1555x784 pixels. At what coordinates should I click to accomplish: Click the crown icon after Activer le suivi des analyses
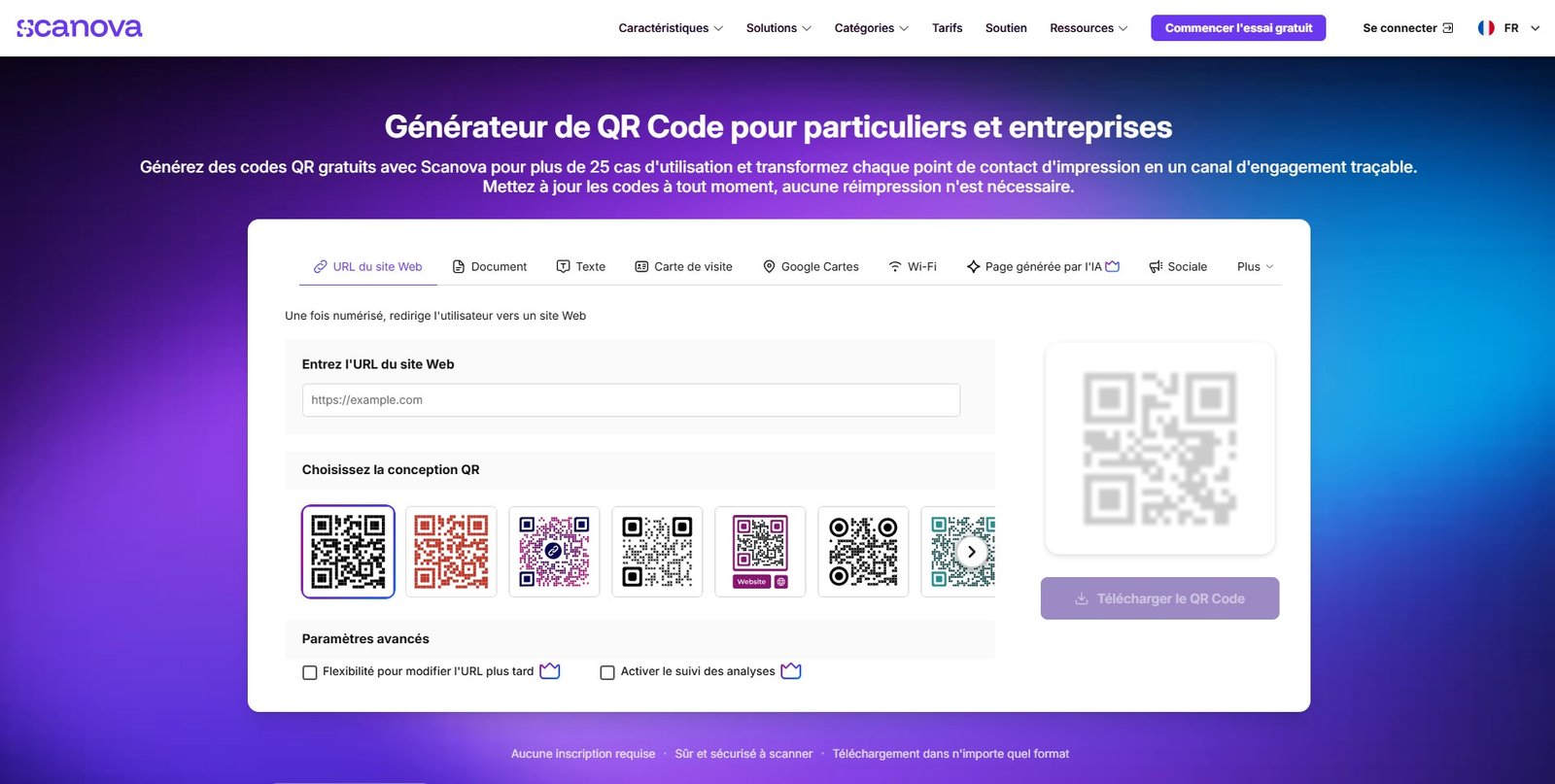point(791,670)
